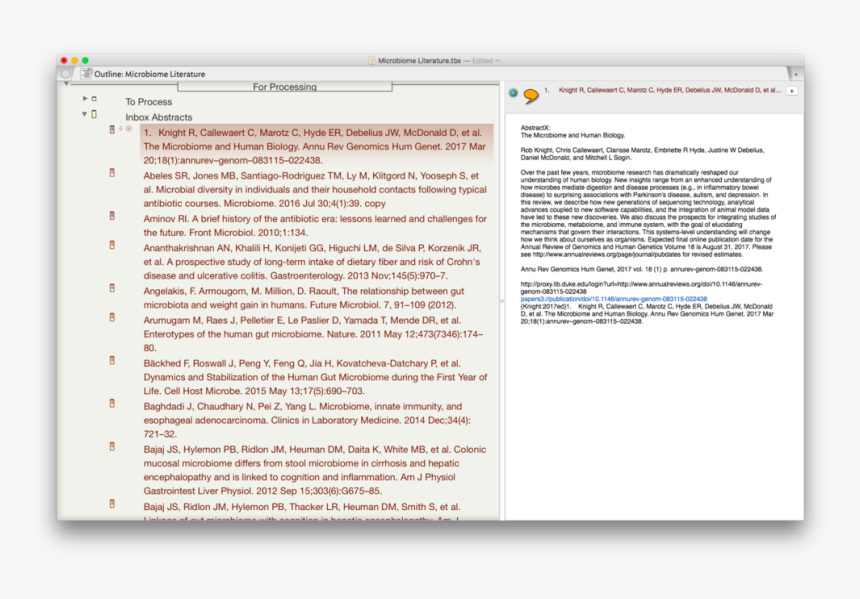The height and width of the screenshot is (599, 860).
Task: Select the Angelakis gut microbiota weight gain entry
Action: point(304,298)
